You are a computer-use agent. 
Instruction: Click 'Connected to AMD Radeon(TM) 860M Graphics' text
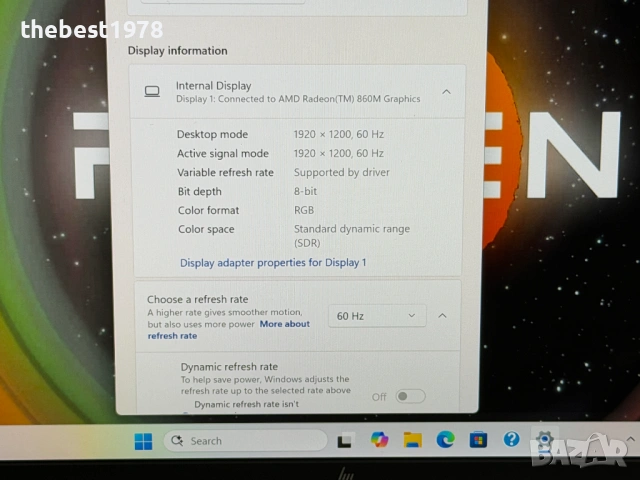(x=319, y=99)
